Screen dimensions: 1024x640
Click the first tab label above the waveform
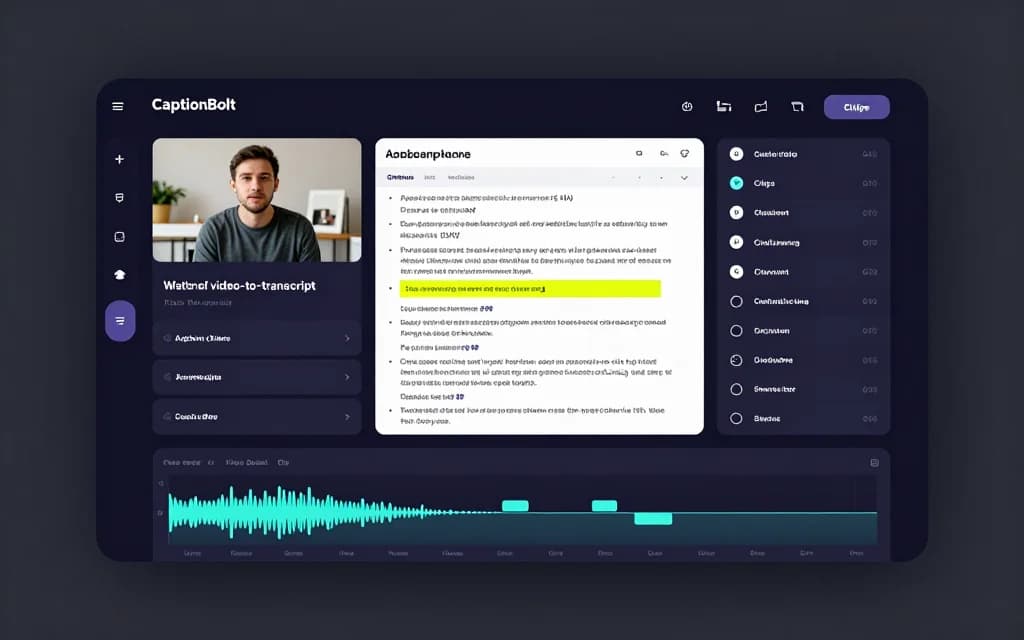(182, 462)
